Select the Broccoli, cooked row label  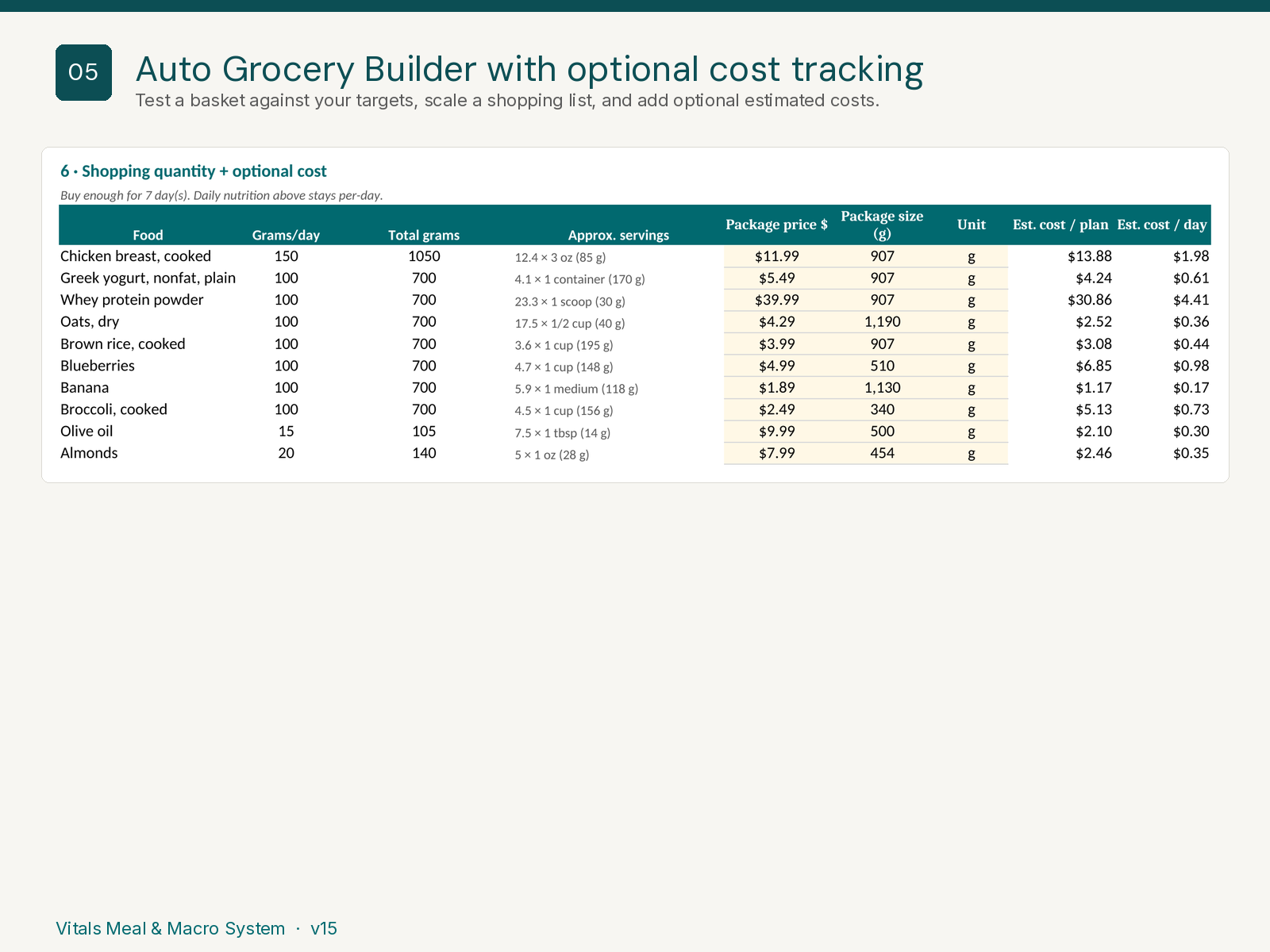pos(114,409)
